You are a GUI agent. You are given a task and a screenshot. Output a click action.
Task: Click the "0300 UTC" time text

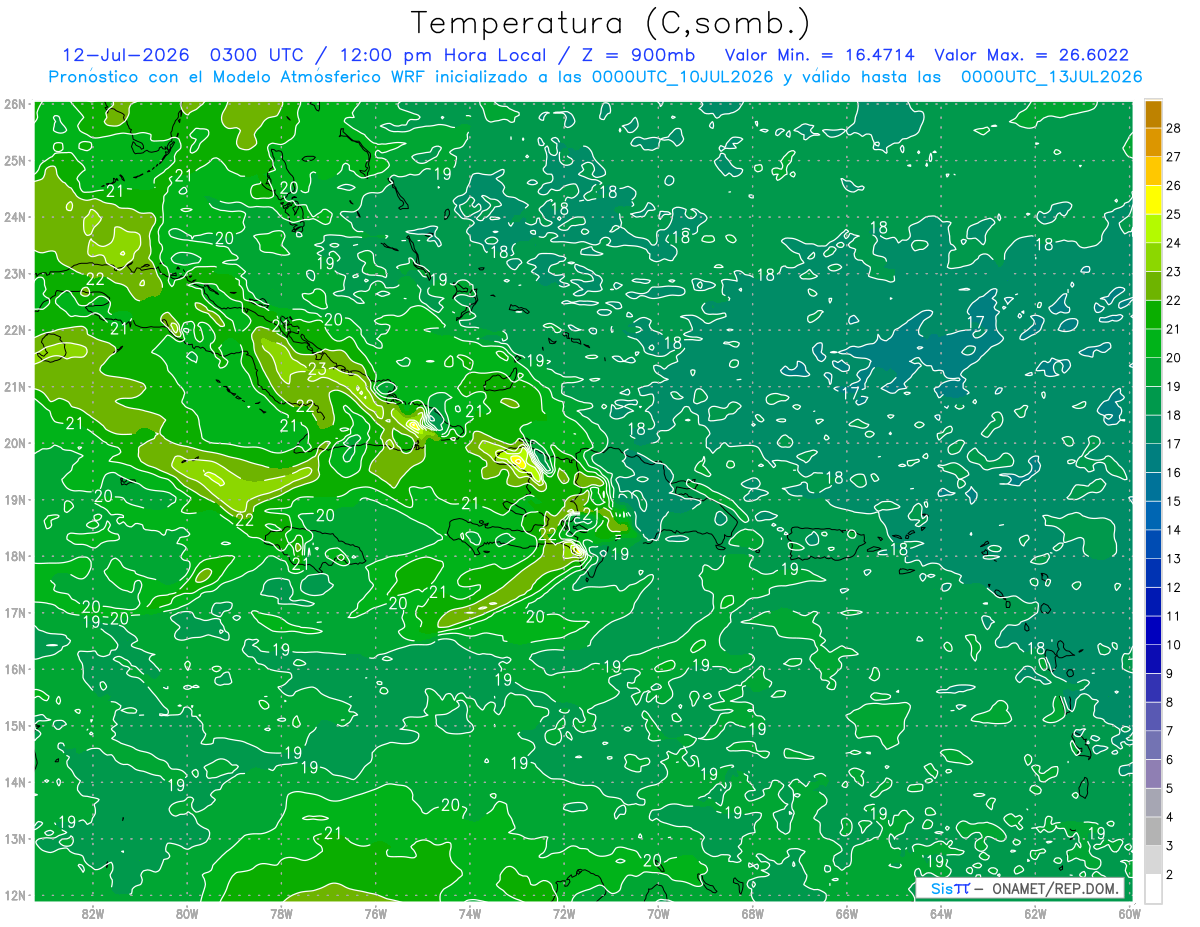coord(257,55)
